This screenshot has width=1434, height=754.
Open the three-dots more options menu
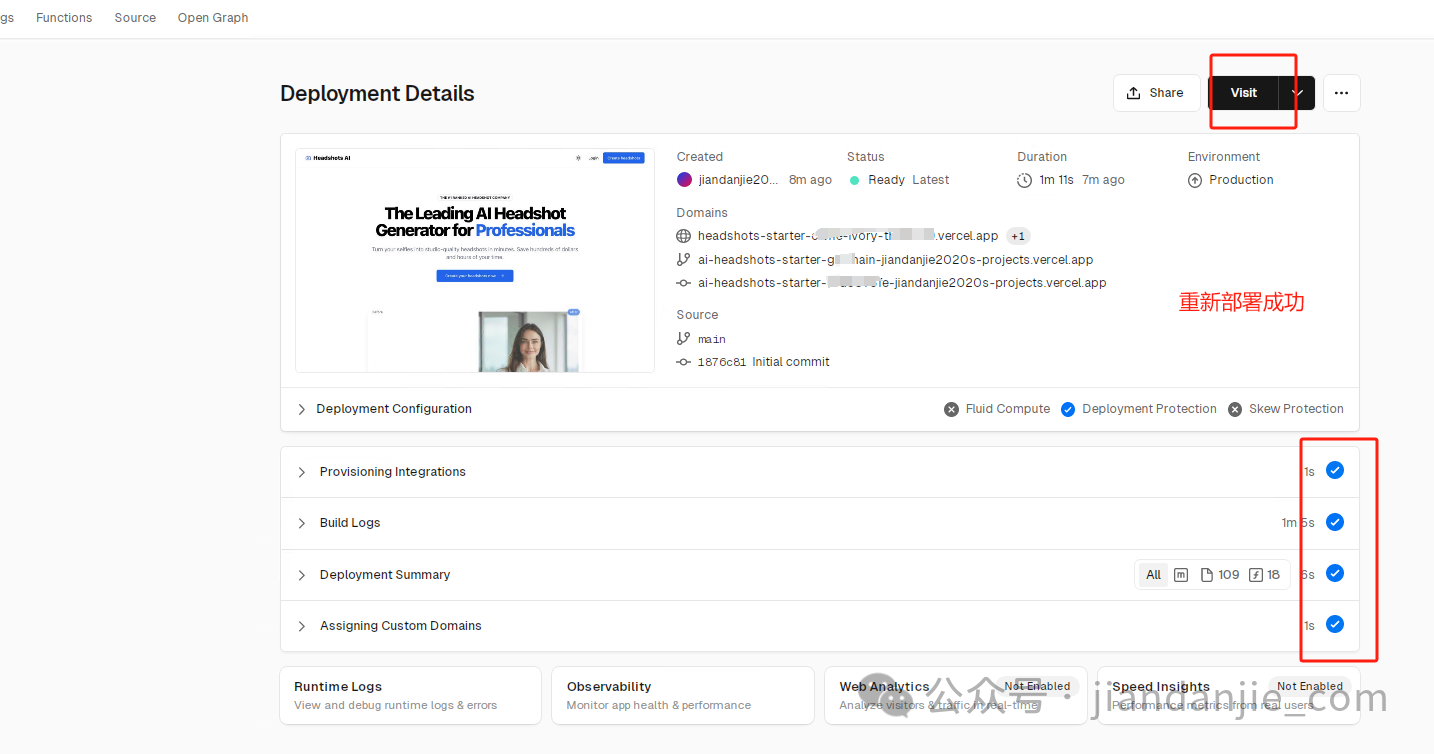pos(1341,93)
